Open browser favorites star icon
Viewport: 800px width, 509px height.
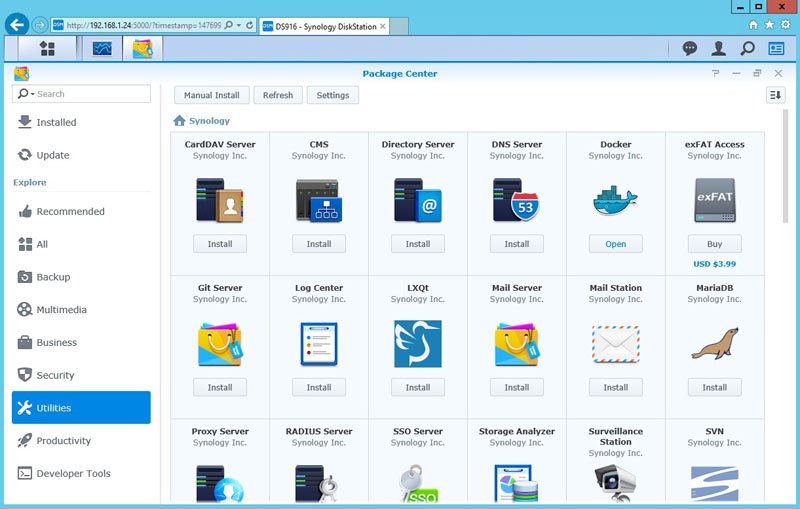coord(769,24)
